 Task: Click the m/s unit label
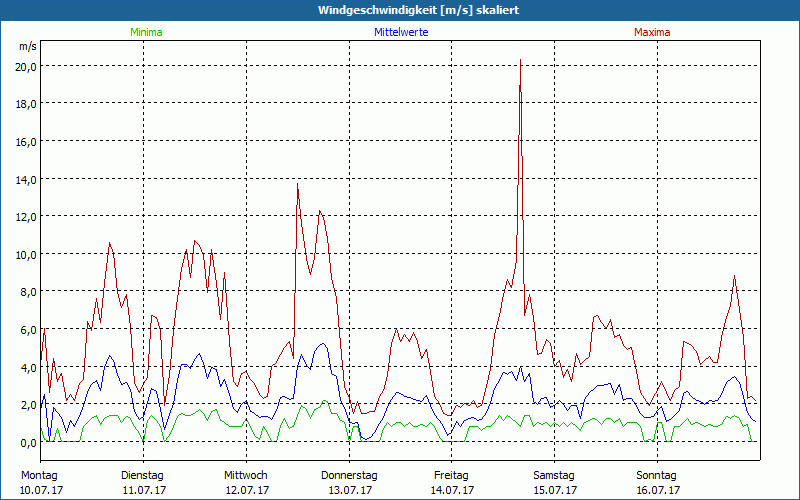(x=27, y=47)
